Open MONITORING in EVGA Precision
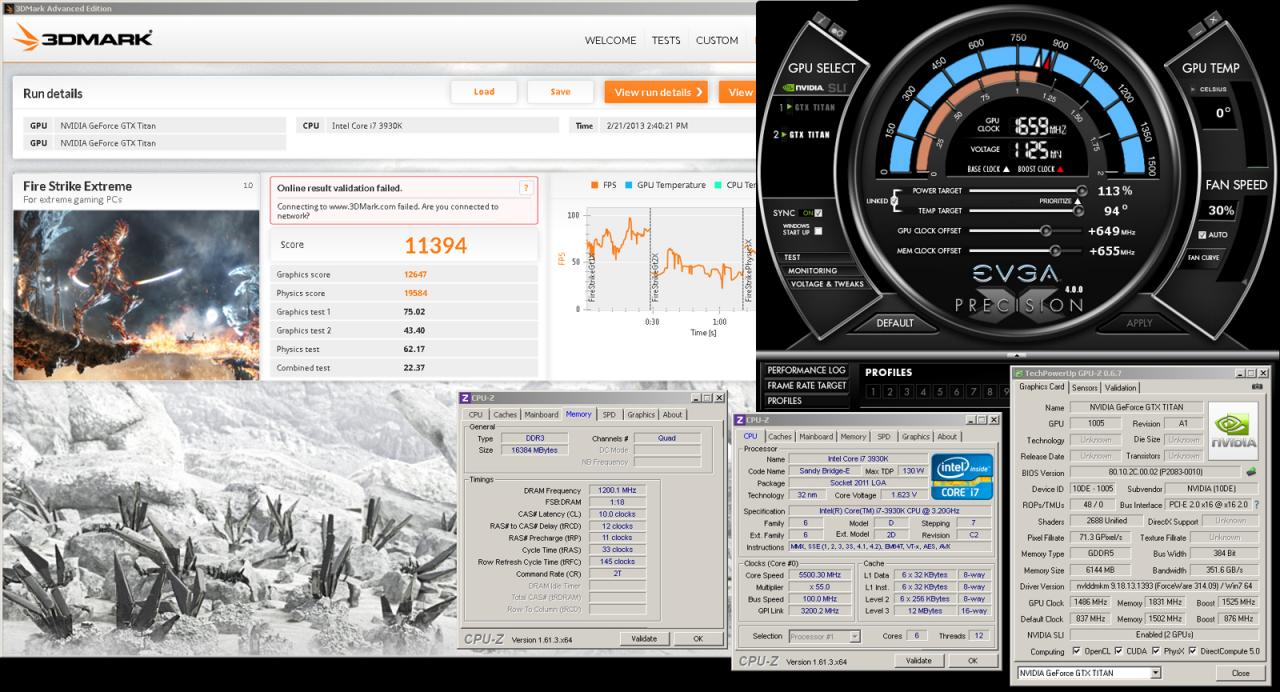The image size is (1280, 692). [812, 270]
